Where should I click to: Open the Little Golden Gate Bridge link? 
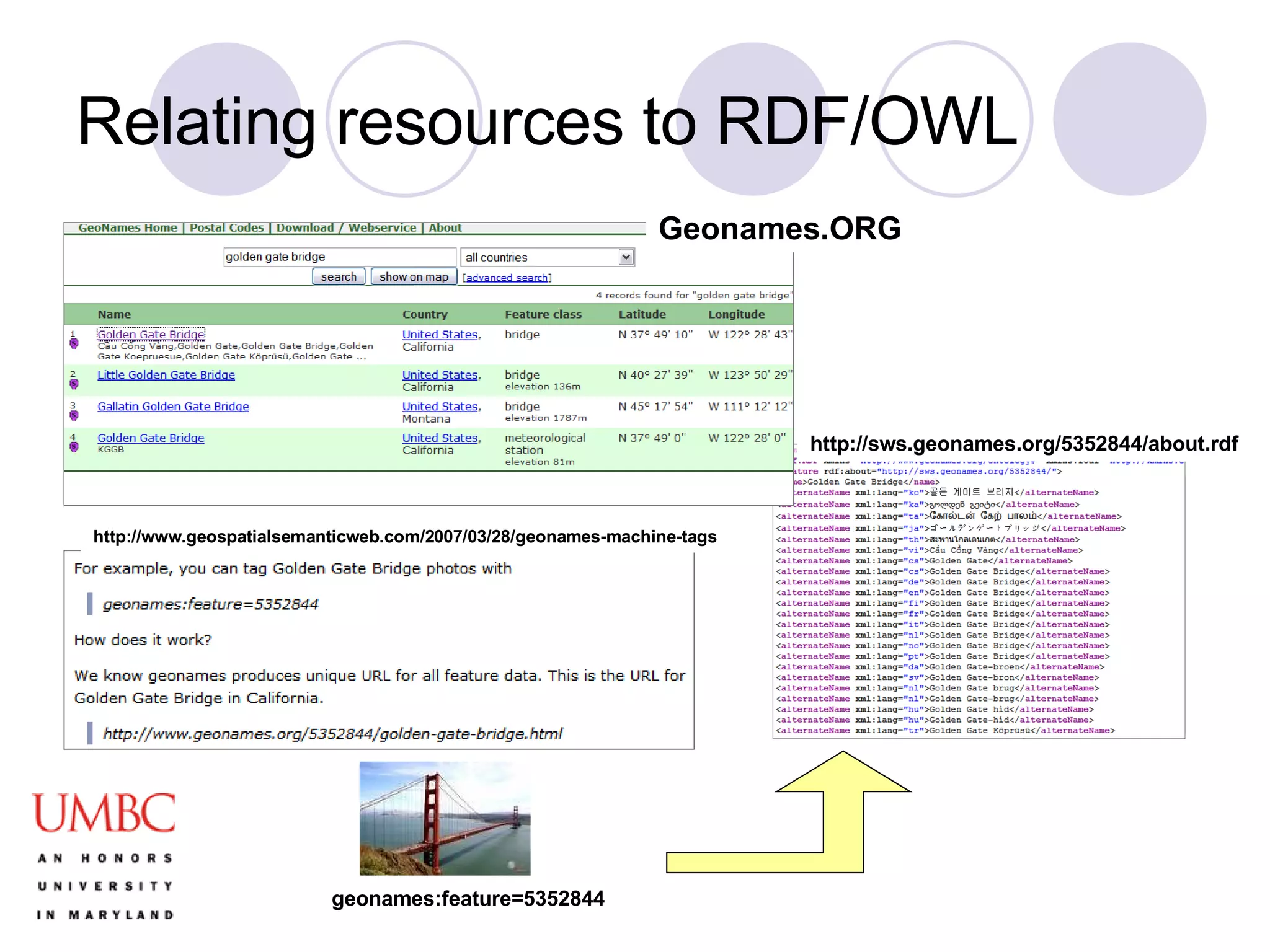166,374
